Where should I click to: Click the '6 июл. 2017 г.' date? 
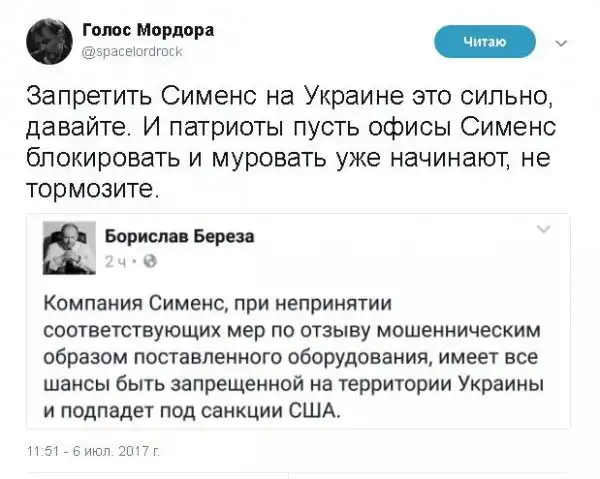(x=112, y=454)
